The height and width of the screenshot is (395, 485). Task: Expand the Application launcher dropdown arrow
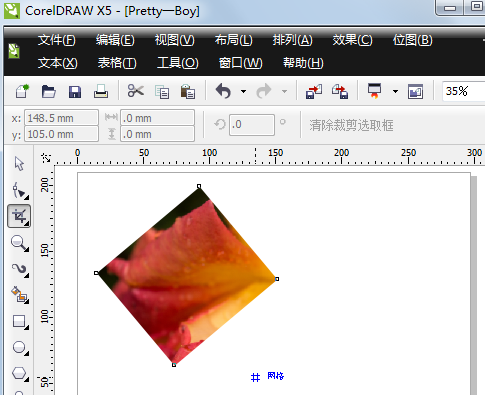pos(395,91)
